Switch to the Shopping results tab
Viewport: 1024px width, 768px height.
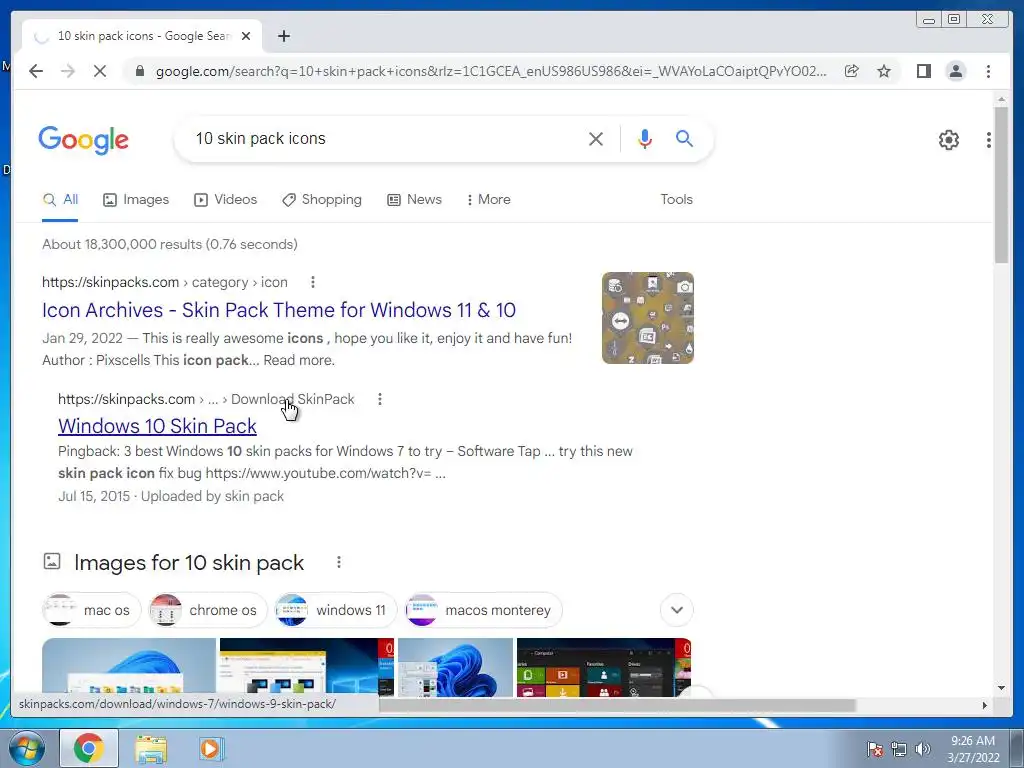point(321,200)
